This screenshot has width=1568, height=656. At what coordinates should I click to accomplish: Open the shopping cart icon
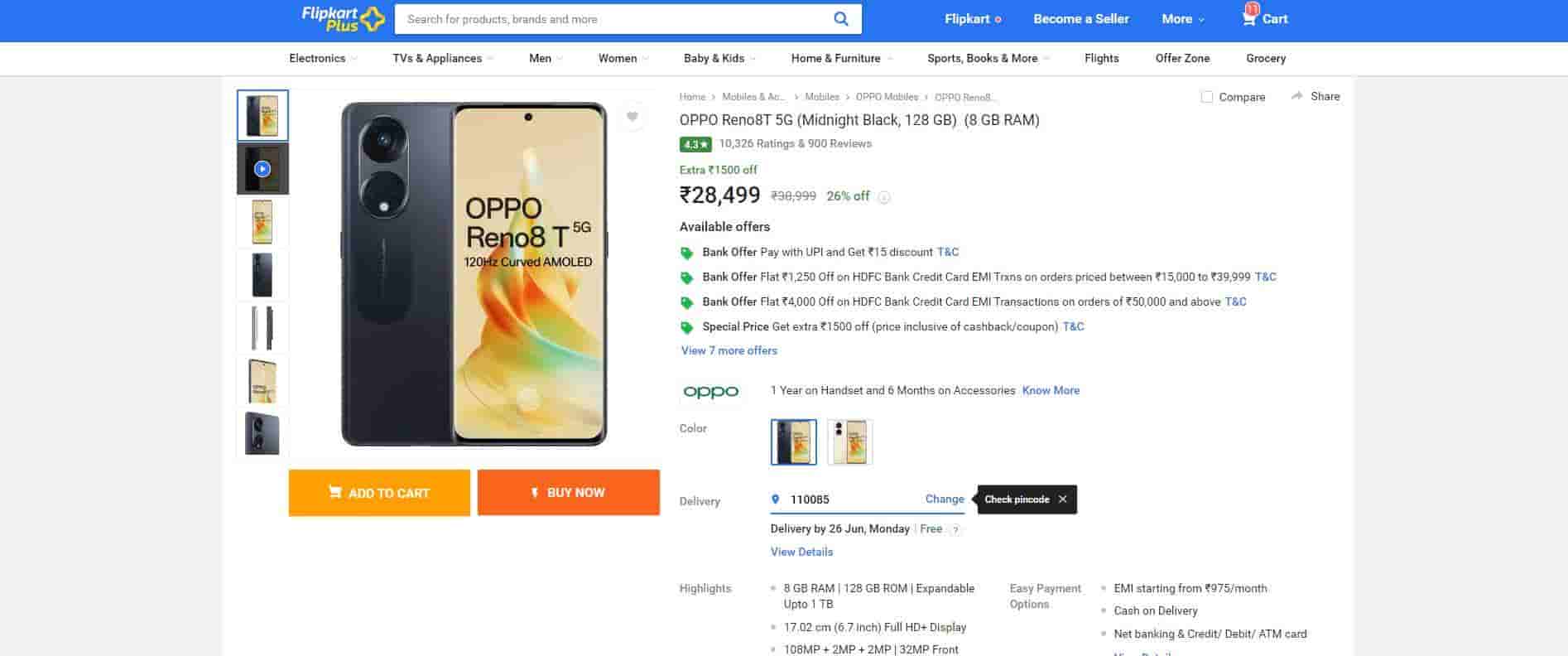click(1249, 18)
